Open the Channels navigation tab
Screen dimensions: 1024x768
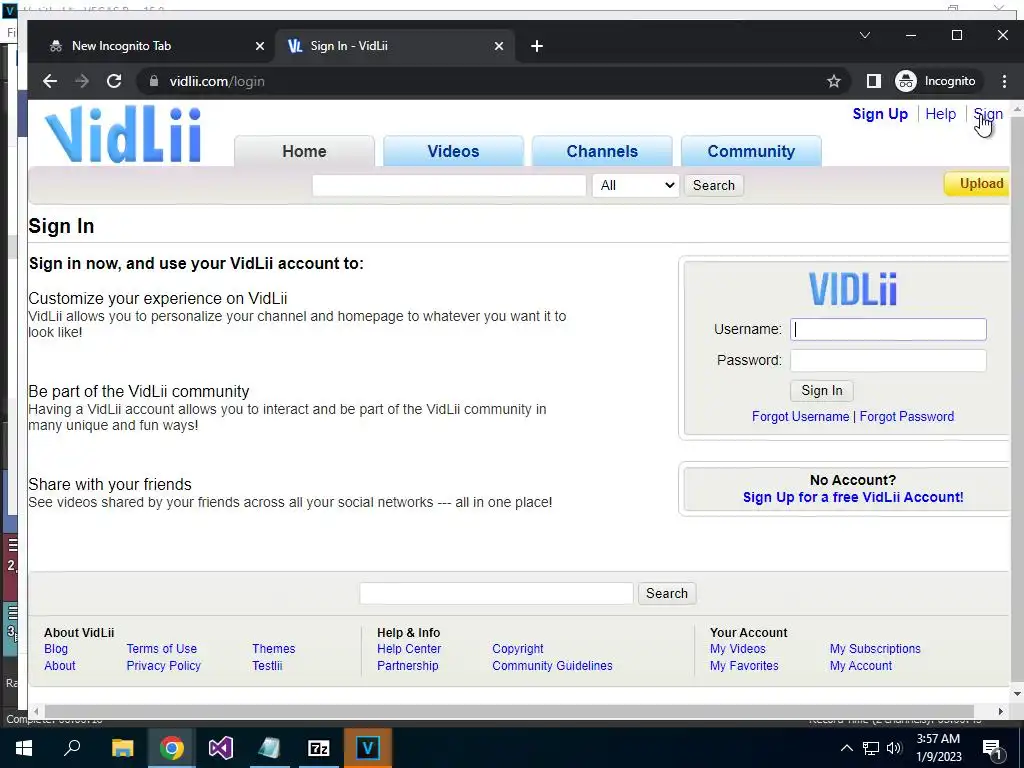pyautogui.click(x=602, y=151)
